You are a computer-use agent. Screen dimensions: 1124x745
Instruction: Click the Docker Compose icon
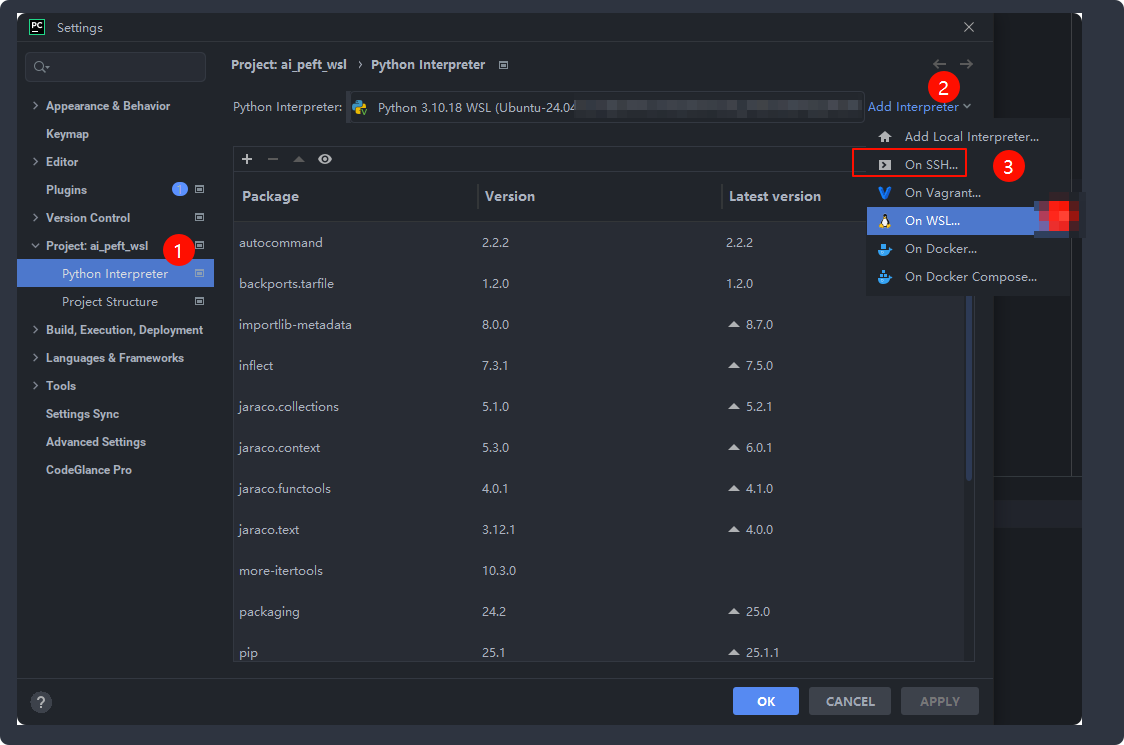(x=885, y=277)
